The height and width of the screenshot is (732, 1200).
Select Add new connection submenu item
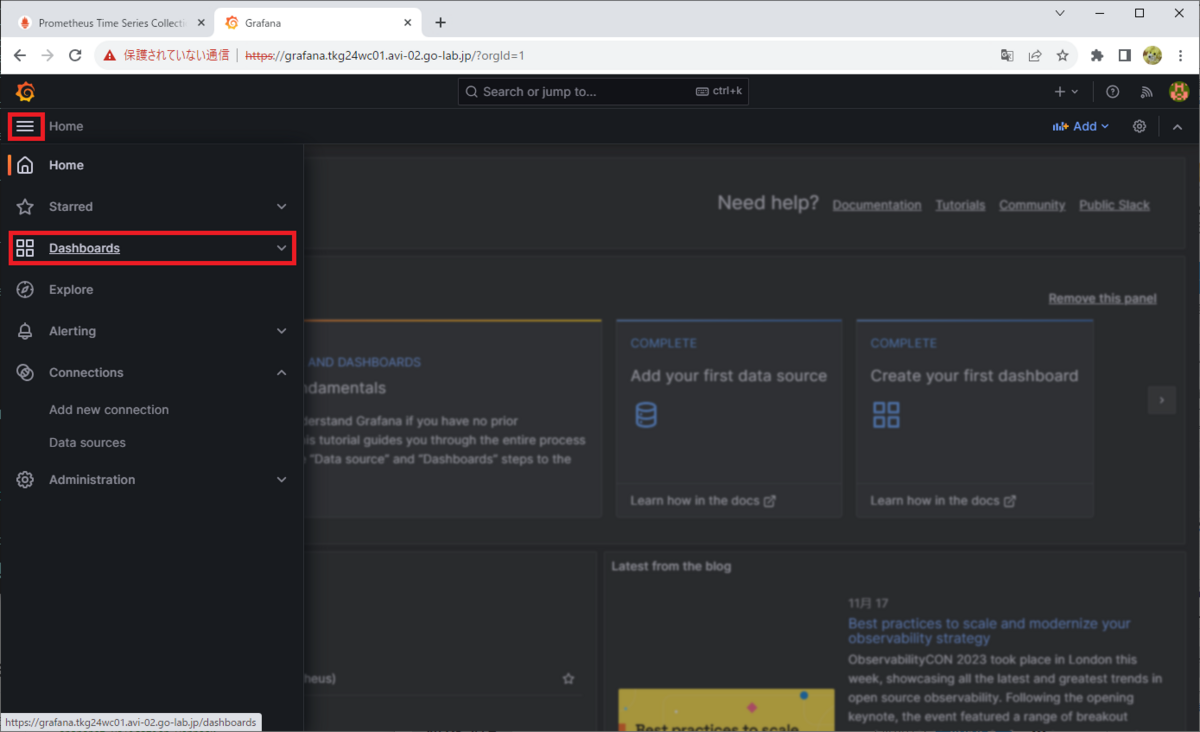point(109,410)
